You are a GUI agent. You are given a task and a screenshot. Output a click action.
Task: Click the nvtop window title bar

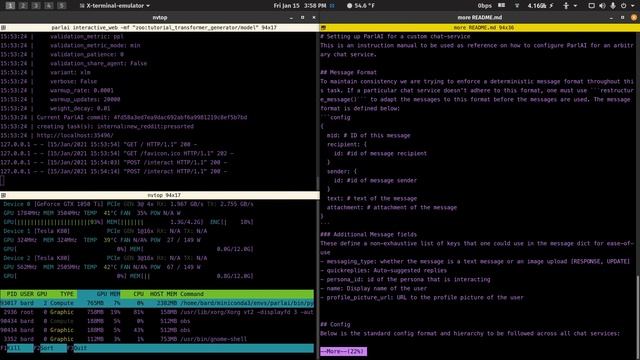[x=160, y=18]
